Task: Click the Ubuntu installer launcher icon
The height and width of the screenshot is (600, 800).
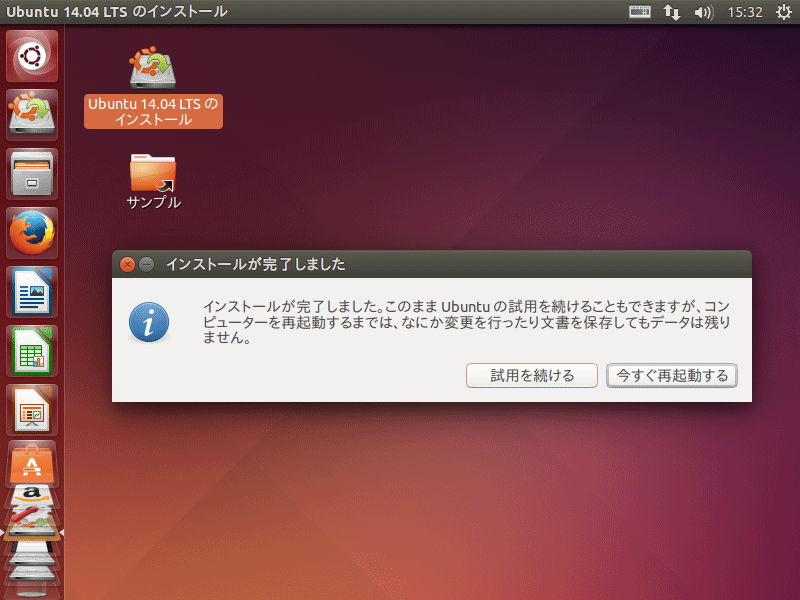Action: pos(32,115)
